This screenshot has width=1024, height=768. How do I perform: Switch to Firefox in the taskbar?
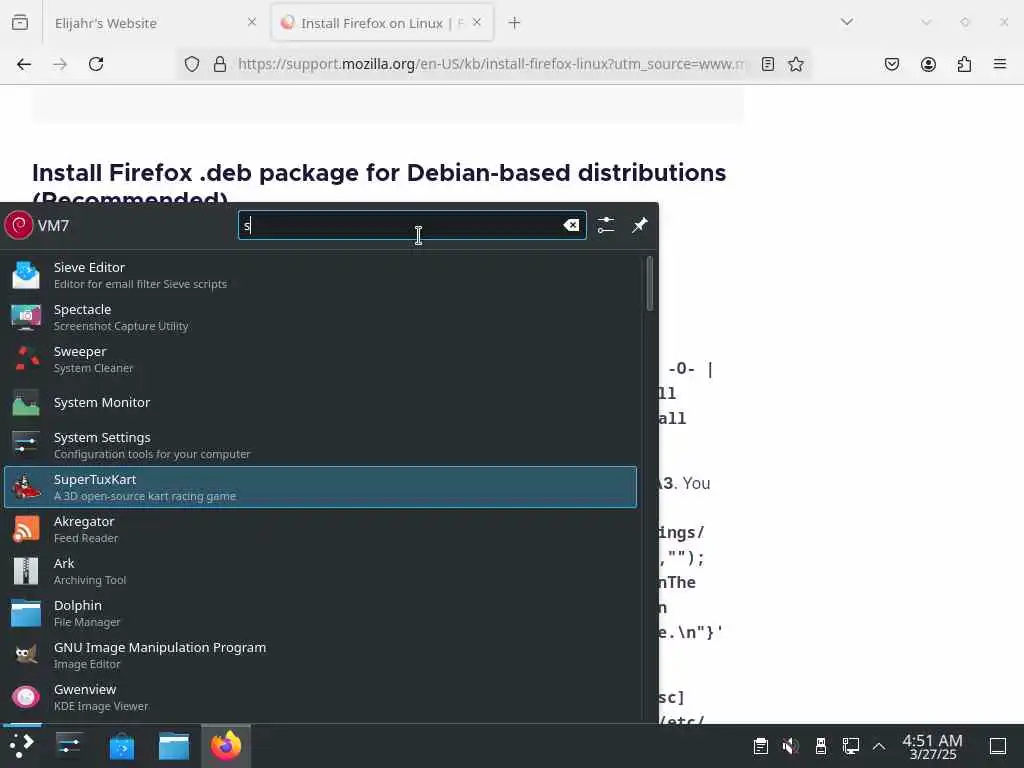(226, 746)
